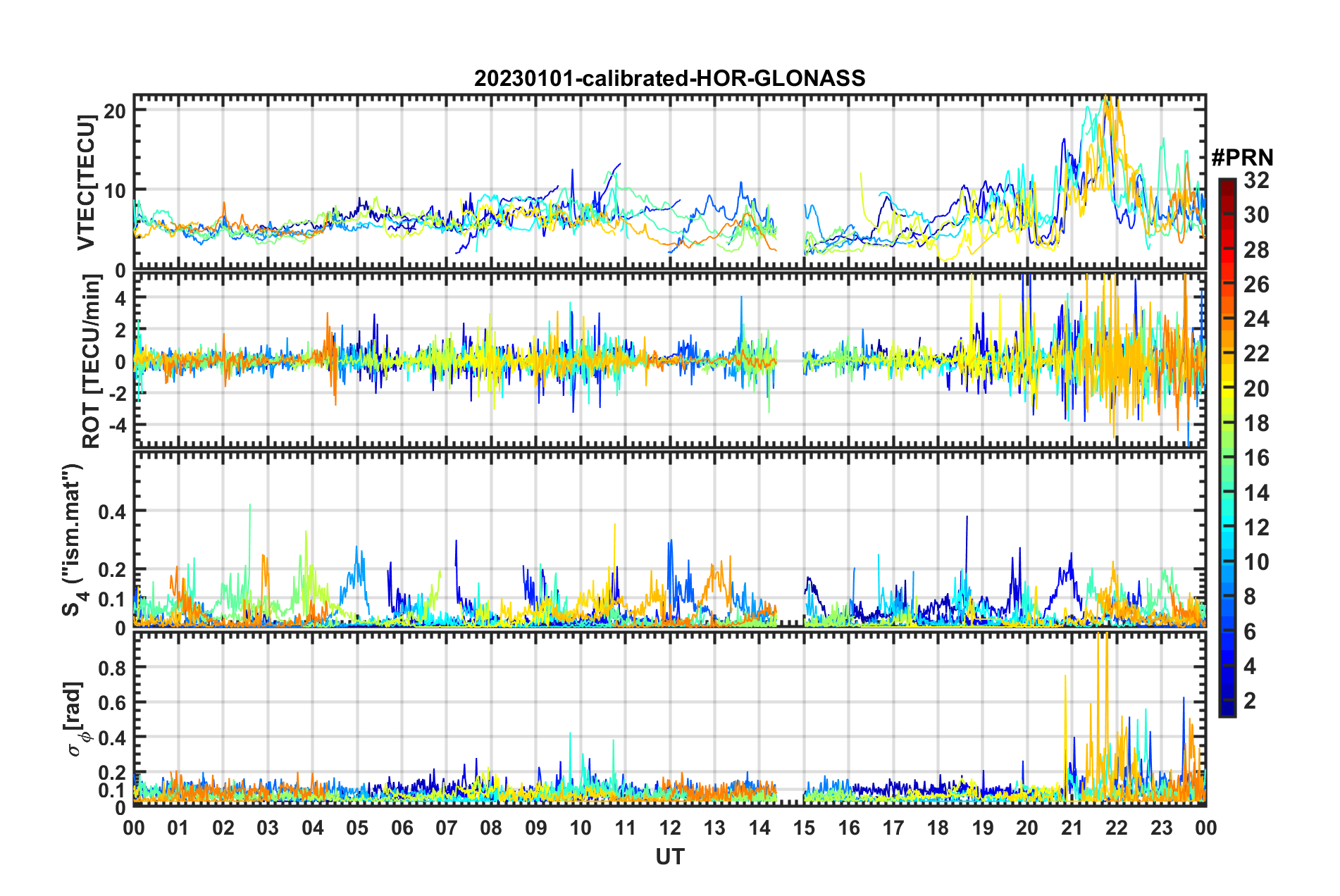The width and height of the screenshot is (1340, 896).
Task: Click the colorbar tick label 16
Action: [x=1255, y=459]
